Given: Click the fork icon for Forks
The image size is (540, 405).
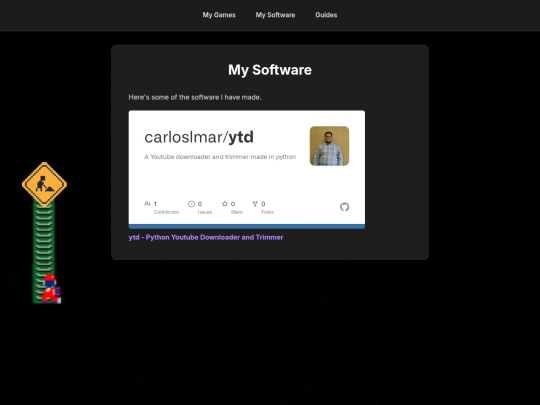Looking at the screenshot, I should (255, 204).
